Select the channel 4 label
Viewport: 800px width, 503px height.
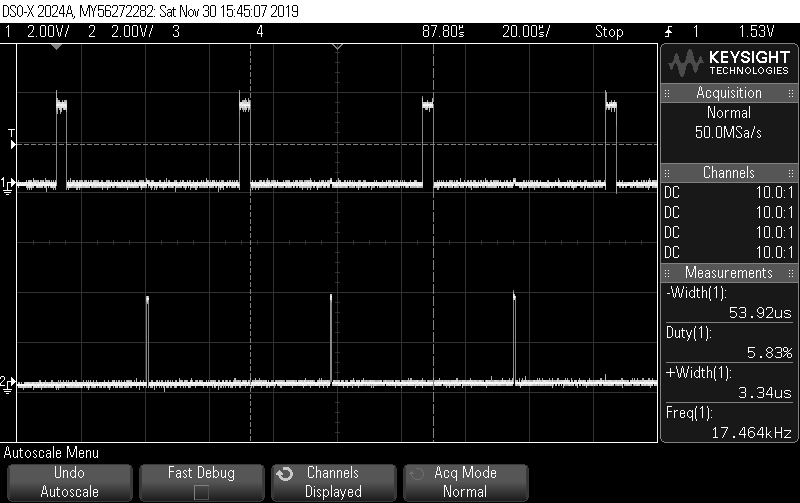(260, 32)
